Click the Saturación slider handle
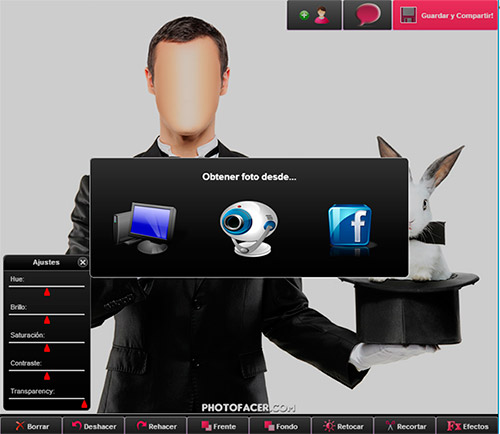This screenshot has width=500, height=434. pos(47,348)
